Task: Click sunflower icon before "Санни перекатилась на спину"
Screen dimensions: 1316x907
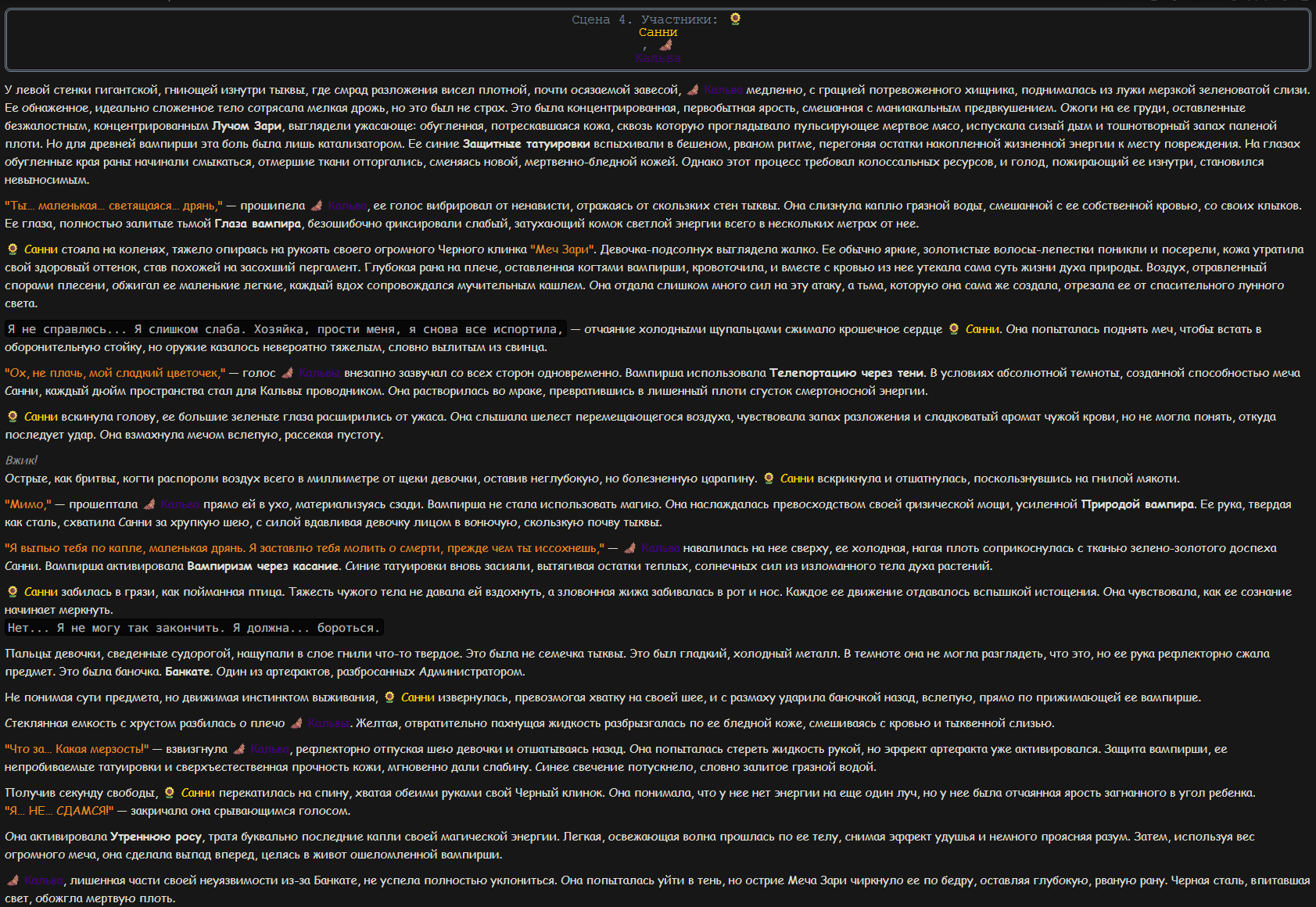Action: pyautogui.click(x=170, y=793)
